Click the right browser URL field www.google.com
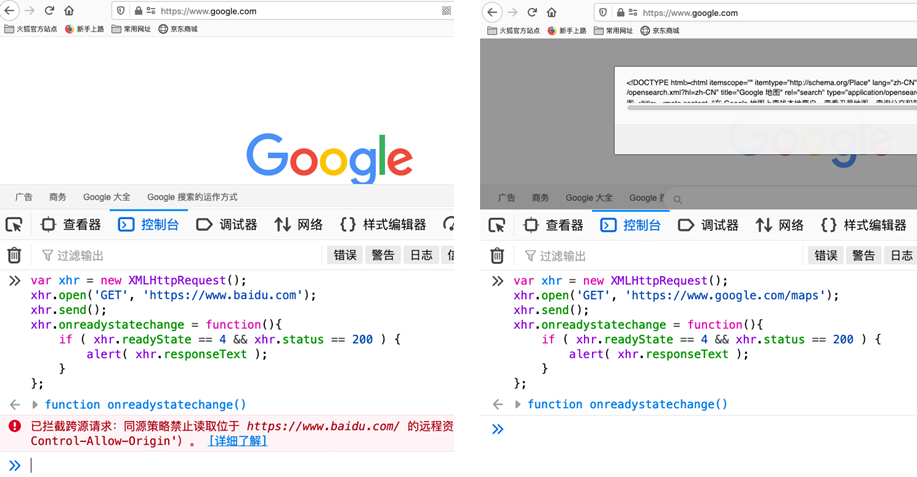Image resolution: width=917 pixels, height=477 pixels. (x=756, y=12)
